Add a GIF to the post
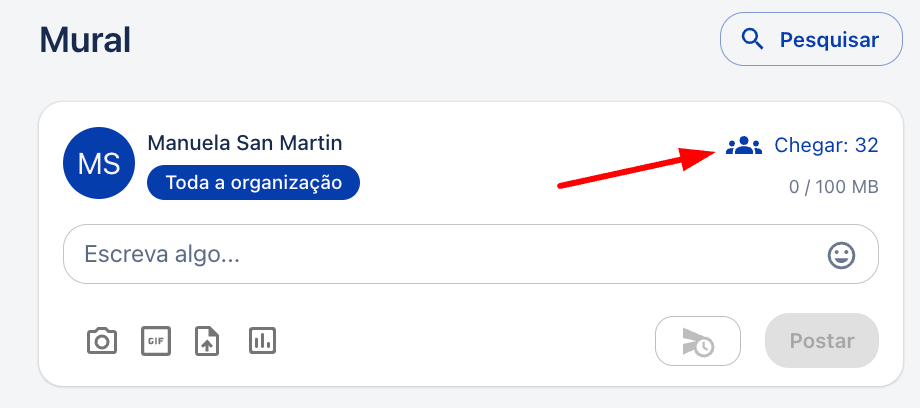 [156, 341]
